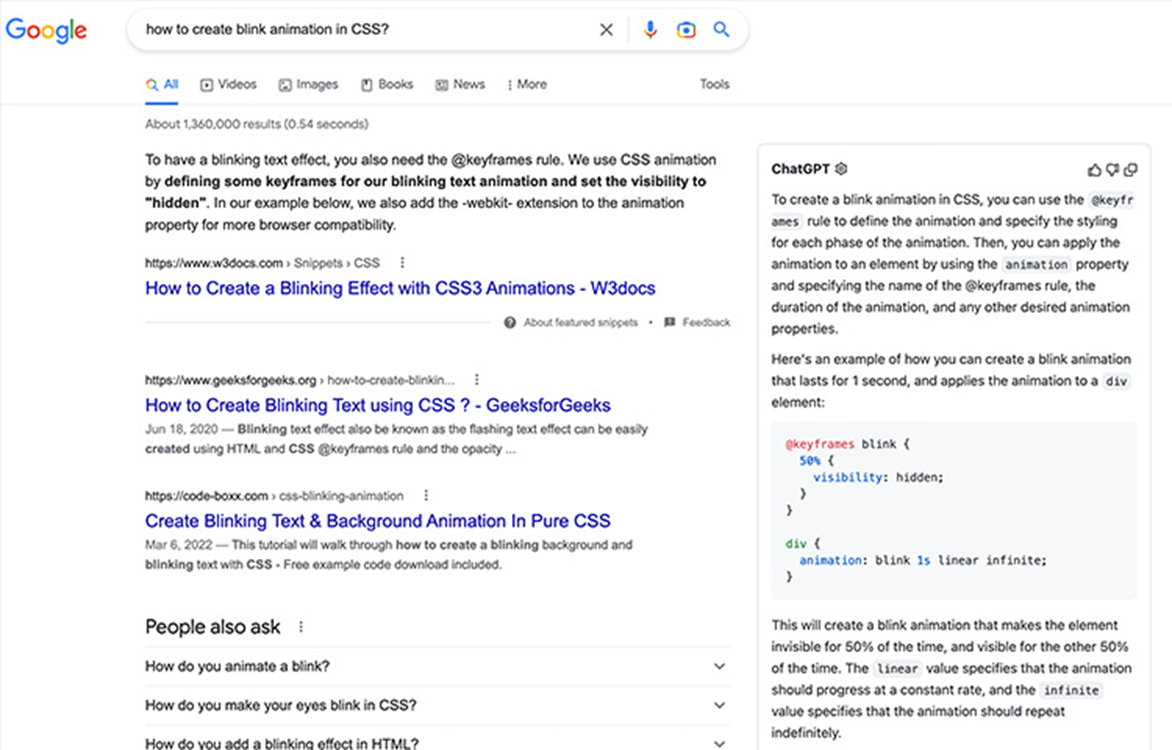Switch to Videos search tab

[229, 84]
